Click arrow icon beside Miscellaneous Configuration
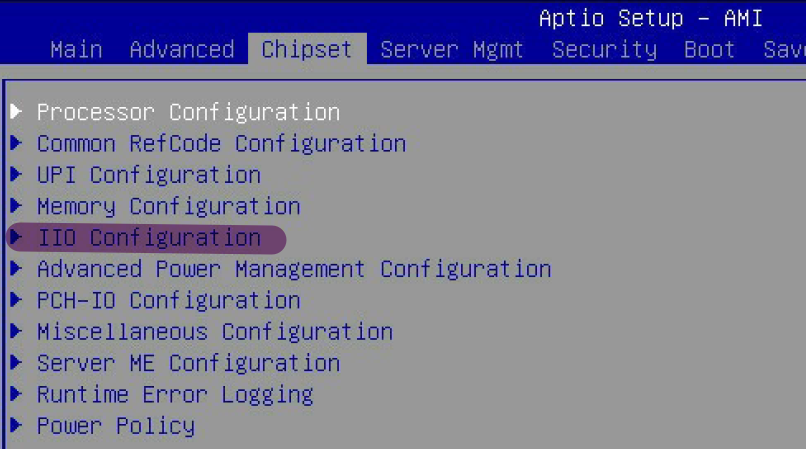Screen dimensions: 806x449 [16, 331]
